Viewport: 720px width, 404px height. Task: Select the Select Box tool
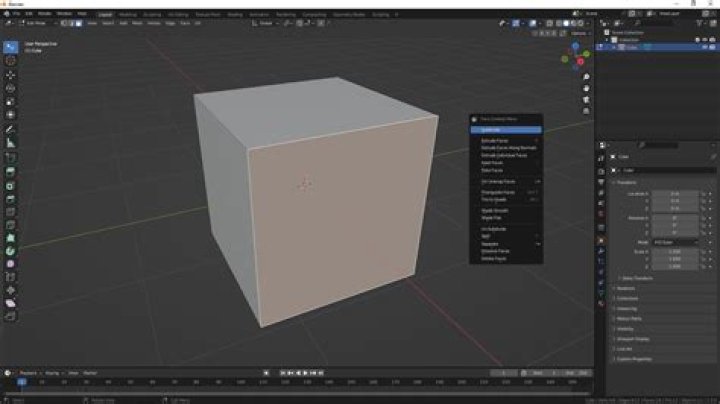pyautogui.click(x=11, y=46)
